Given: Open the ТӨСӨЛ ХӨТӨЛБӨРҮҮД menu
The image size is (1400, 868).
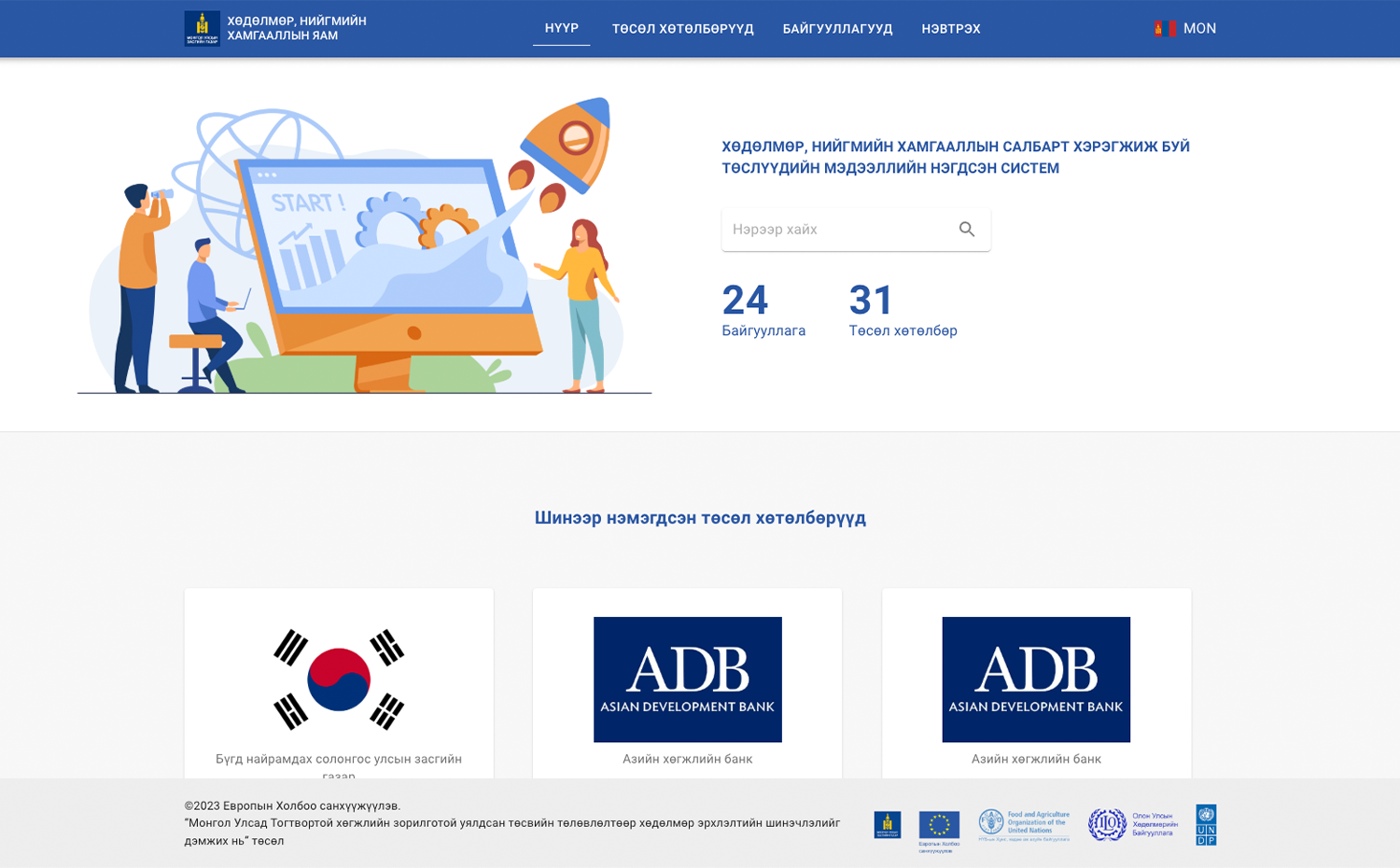Looking at the screenshot, I should click(x=683, y=28).
